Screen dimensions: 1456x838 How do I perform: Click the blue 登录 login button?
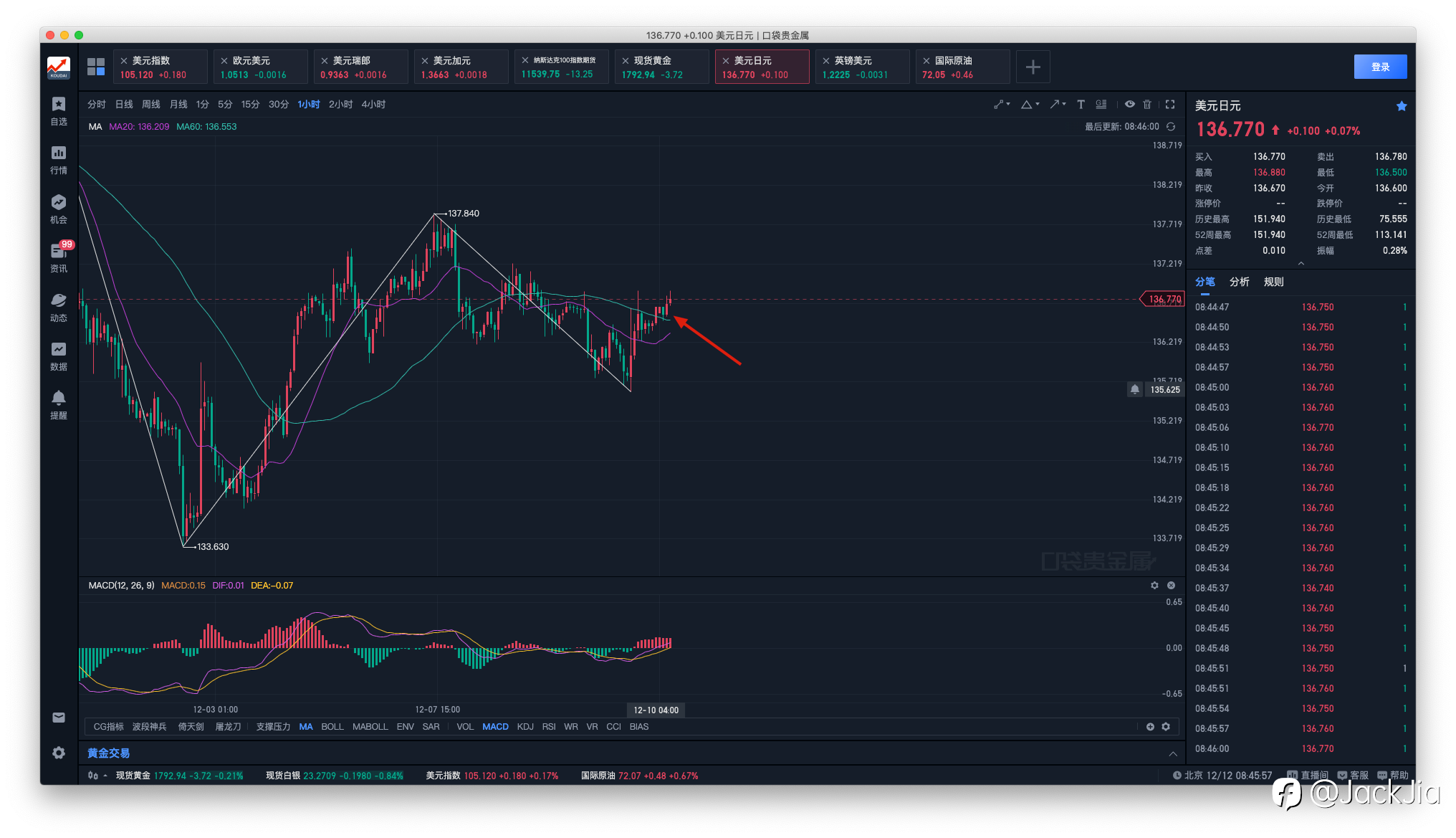[1380, 67]
